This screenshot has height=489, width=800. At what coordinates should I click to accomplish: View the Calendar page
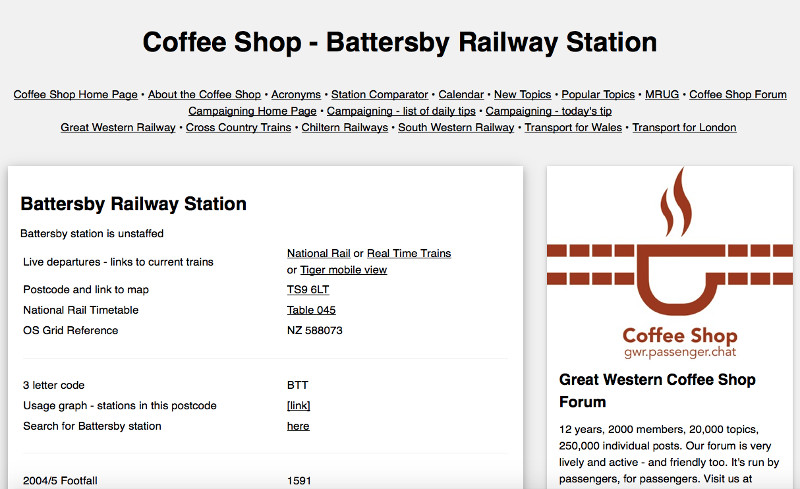(461, 95)
